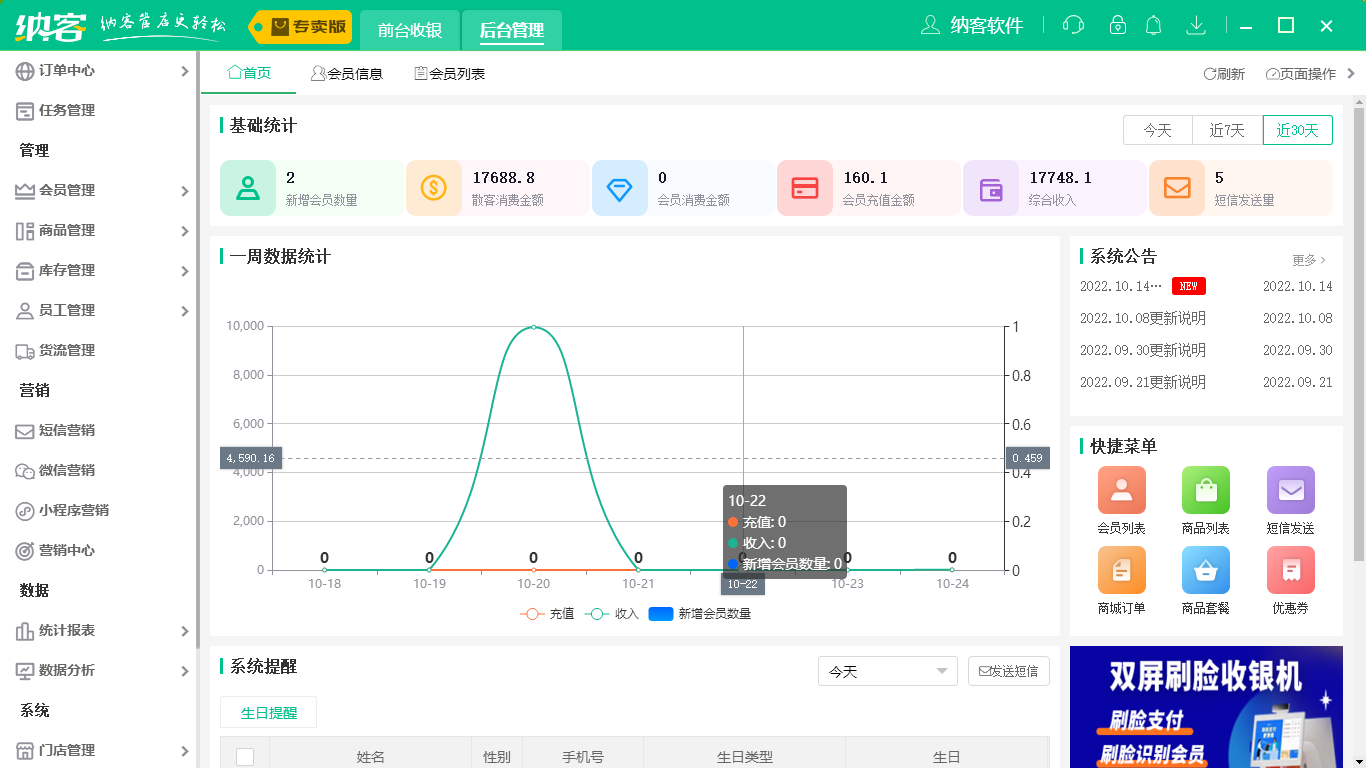Click the 发送短信 button

1008,671
